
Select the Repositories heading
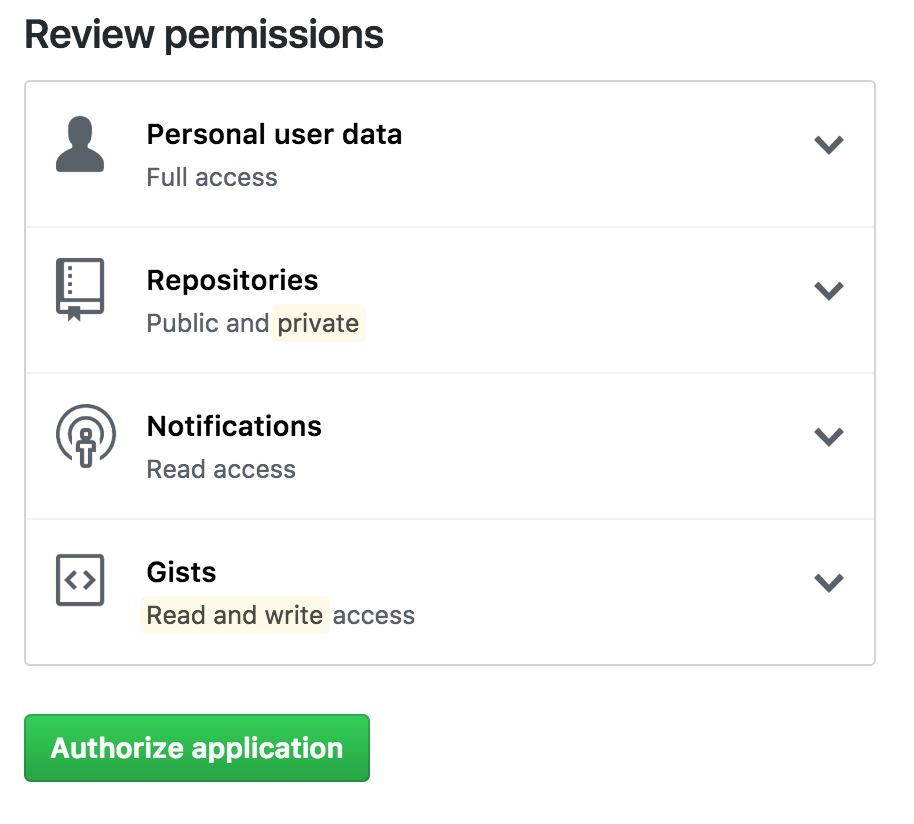pos(232,280)
